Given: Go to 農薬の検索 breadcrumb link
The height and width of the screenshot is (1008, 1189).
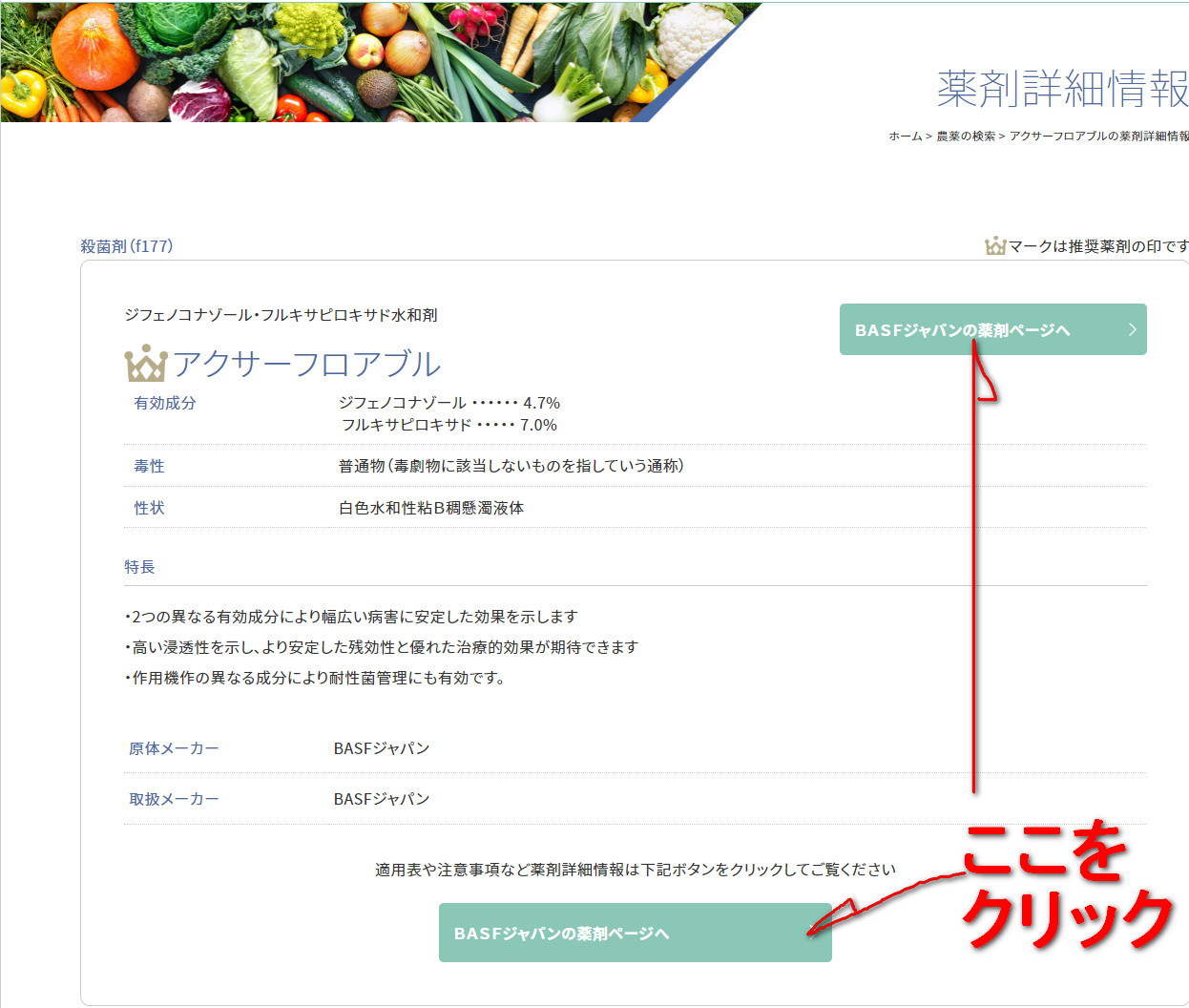Looking at the screenshot, I should [x=965, y=136].
